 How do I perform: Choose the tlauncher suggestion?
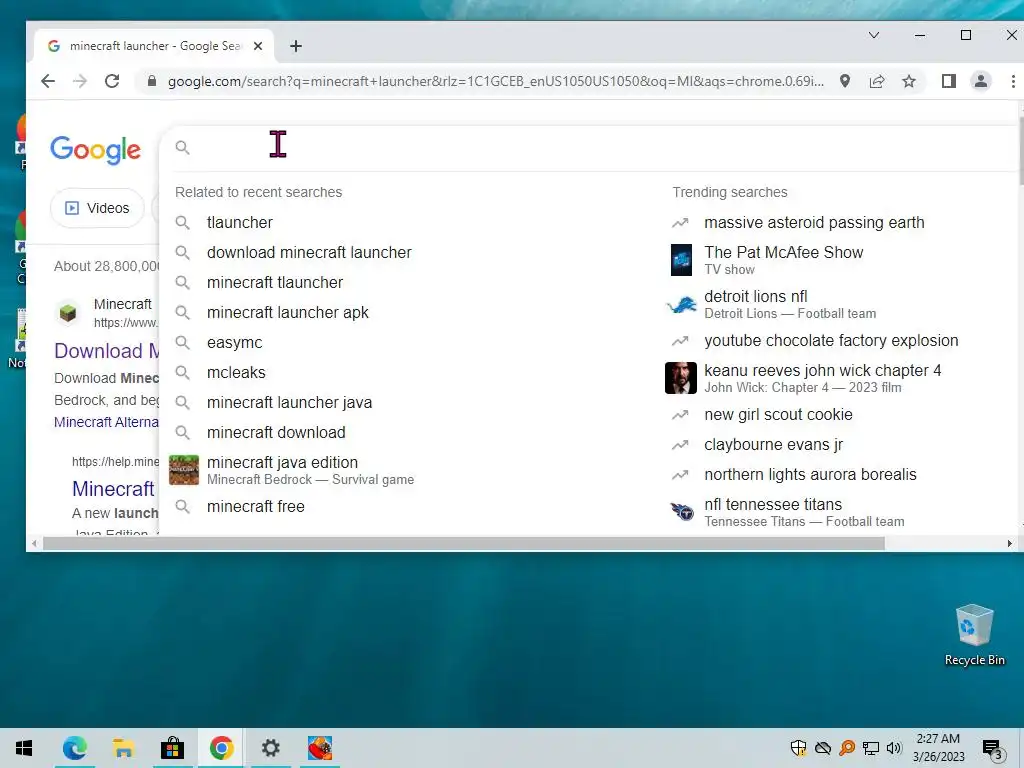(240, 223)
